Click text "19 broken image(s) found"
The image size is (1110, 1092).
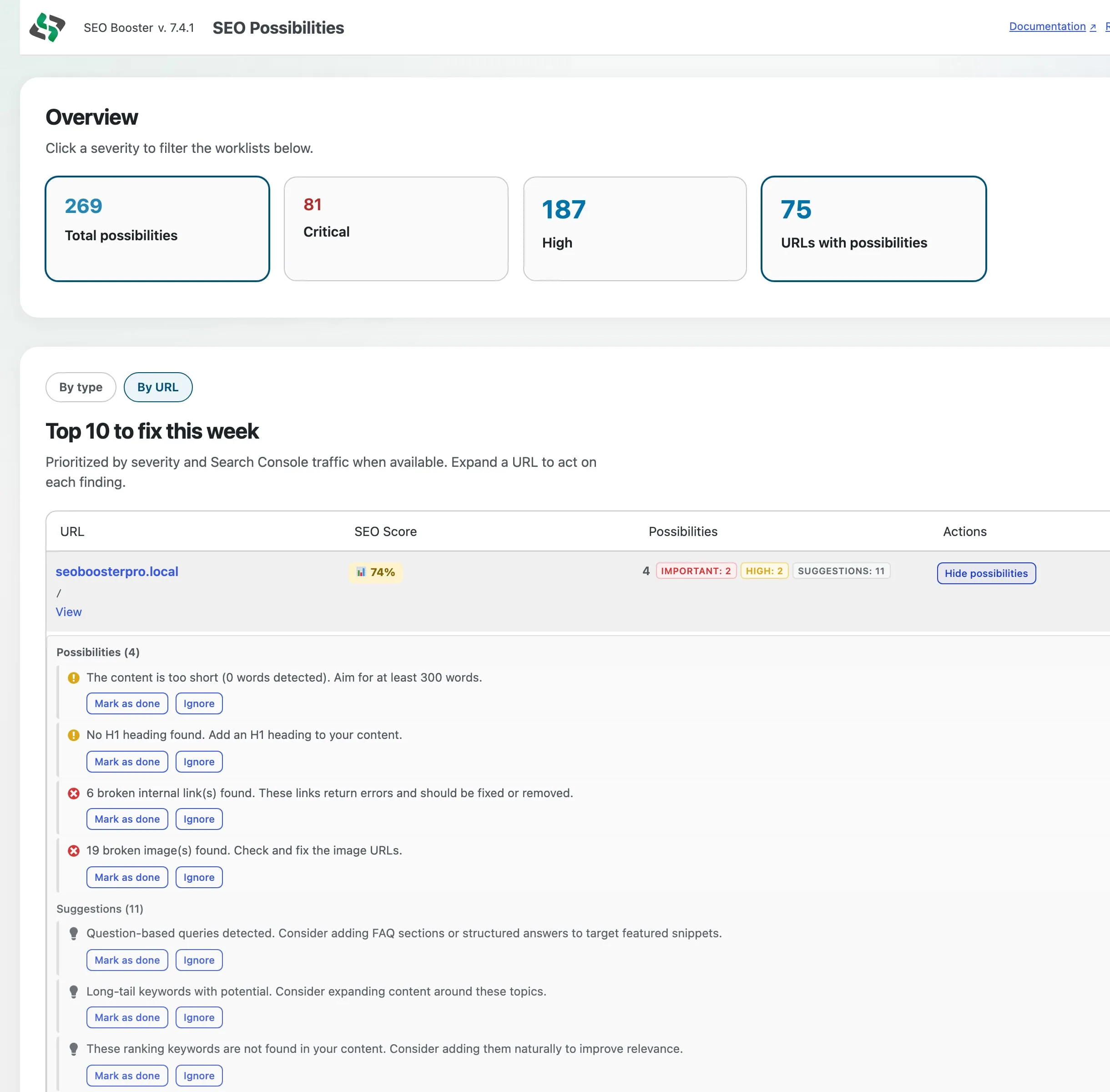158,850
